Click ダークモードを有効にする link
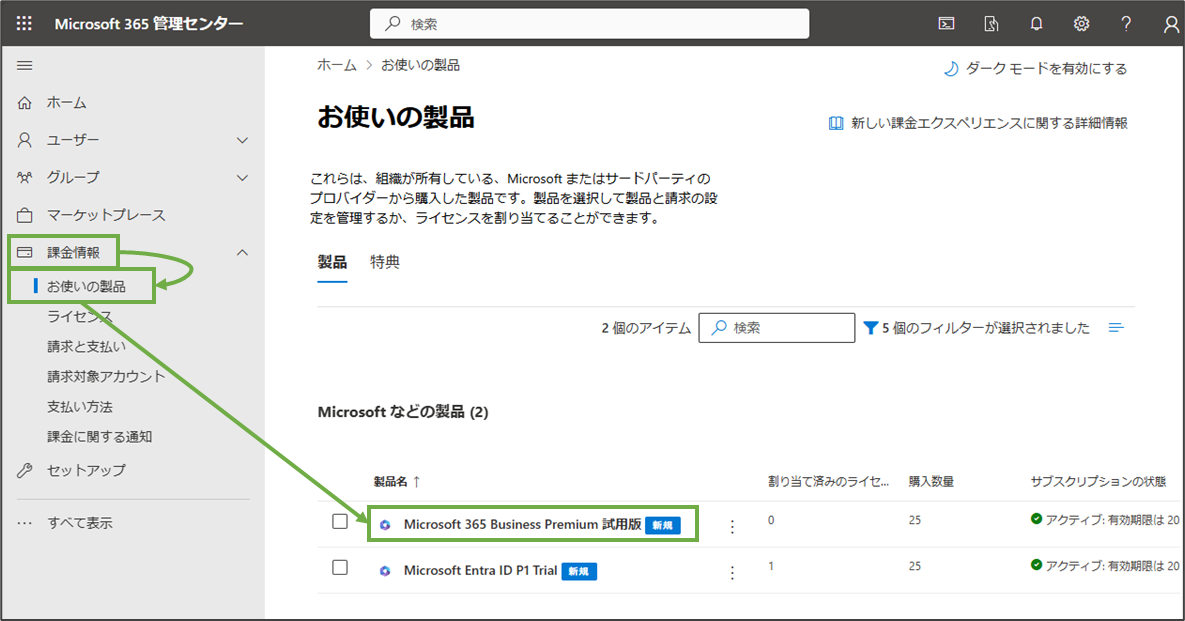 1046,69
